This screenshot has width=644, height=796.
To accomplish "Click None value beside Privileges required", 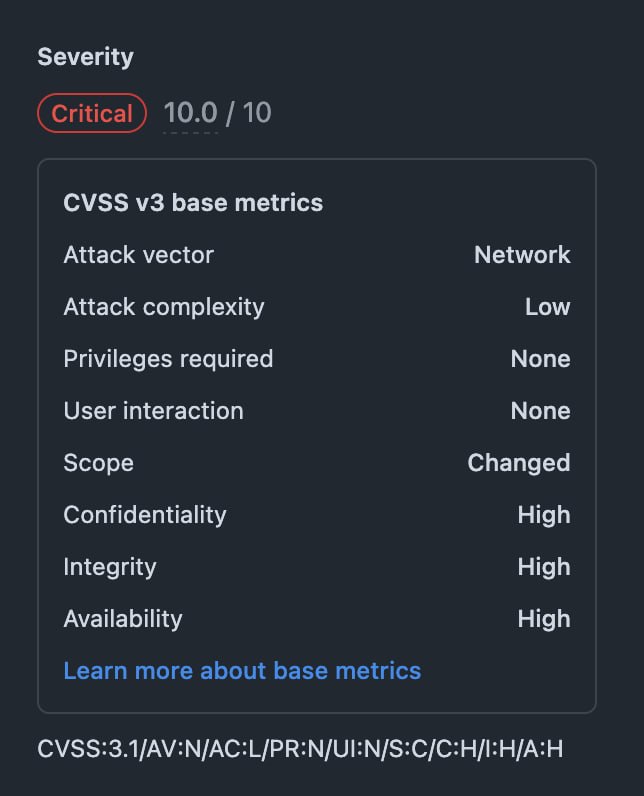I will coord(540,359).
